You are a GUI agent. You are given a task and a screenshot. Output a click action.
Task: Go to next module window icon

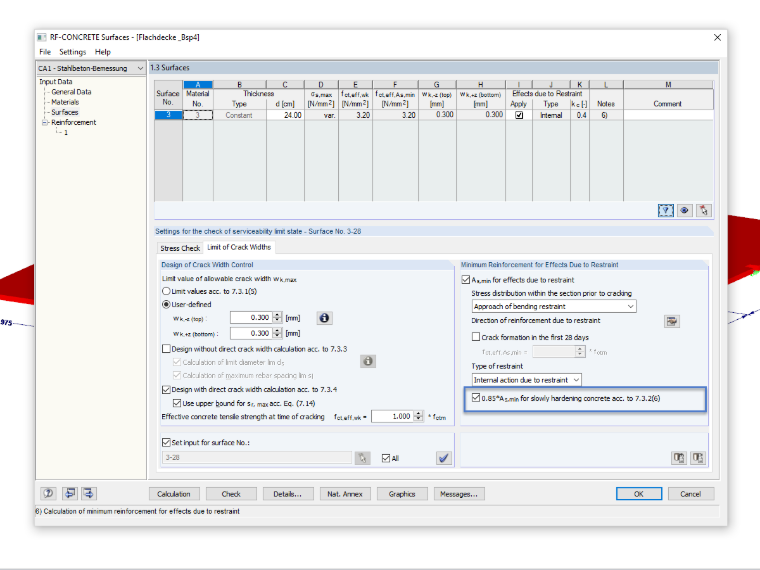click(x=89, y=493)
